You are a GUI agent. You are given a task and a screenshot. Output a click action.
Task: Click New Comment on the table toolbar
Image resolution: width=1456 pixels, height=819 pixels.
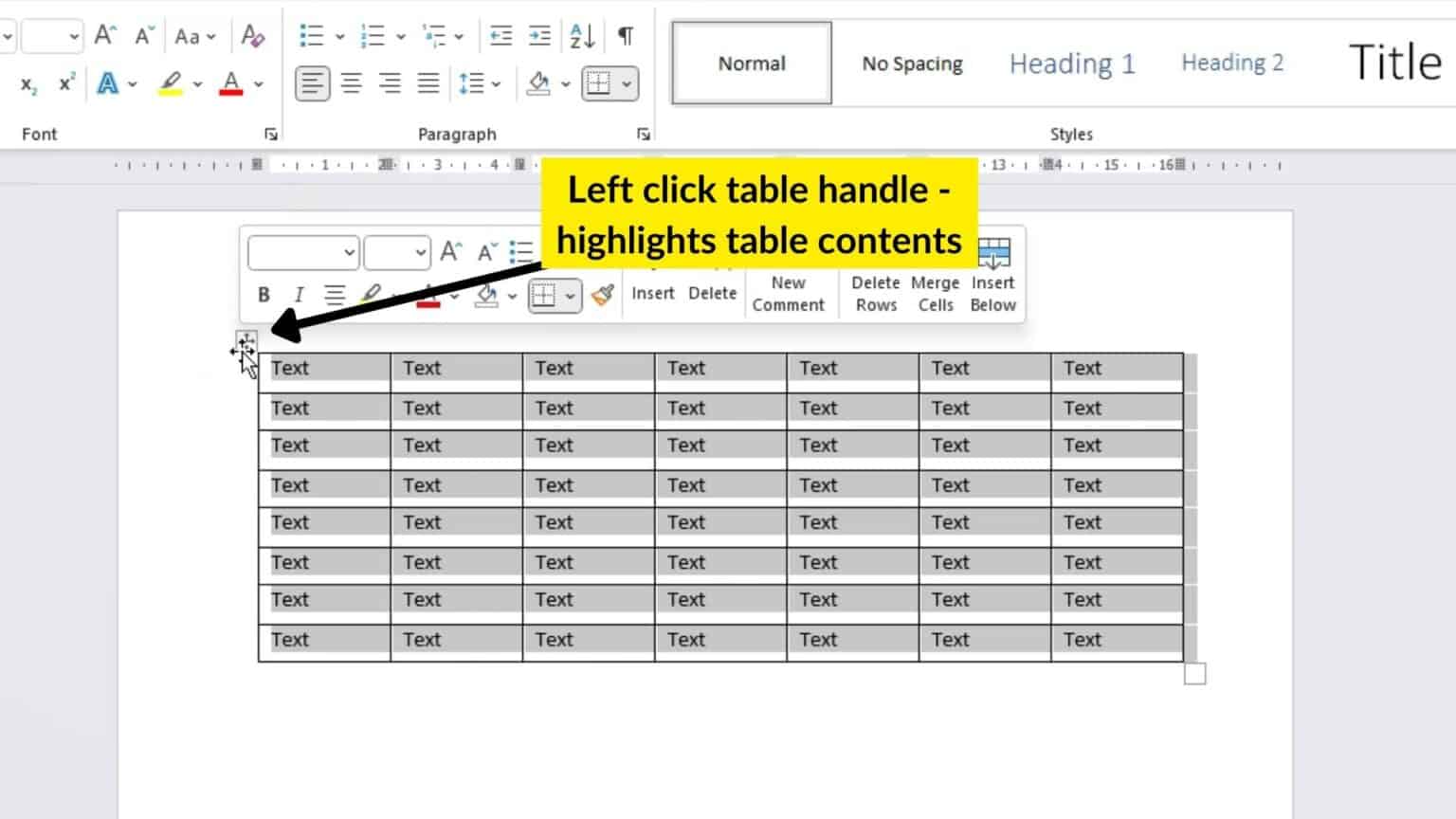pyautogui.click(x=789, y=293)
